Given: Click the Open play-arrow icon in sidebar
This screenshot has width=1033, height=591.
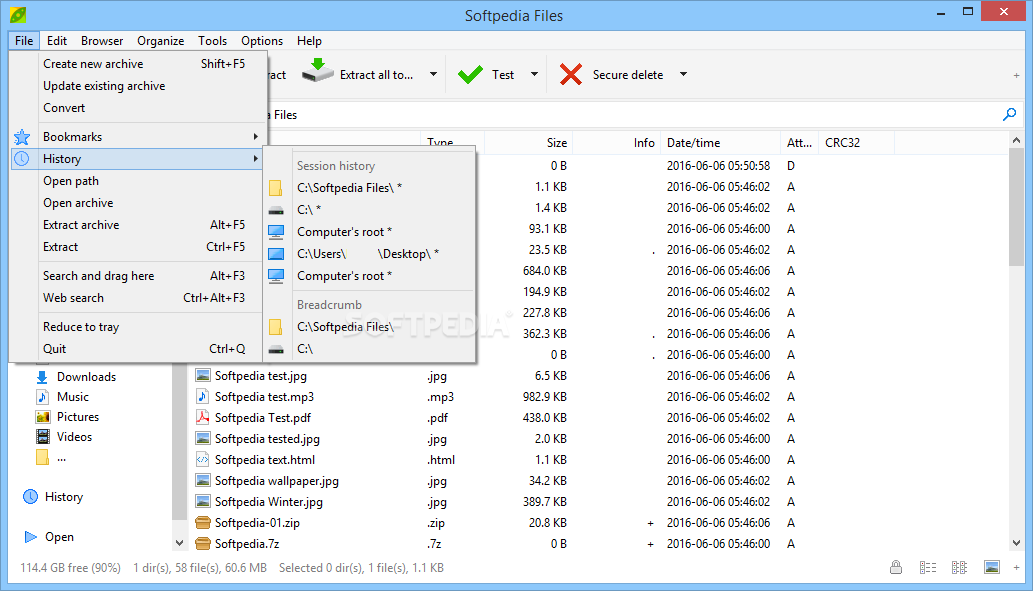Looking at the screenshot, I should pyautogui.click(x=30, y=537).
